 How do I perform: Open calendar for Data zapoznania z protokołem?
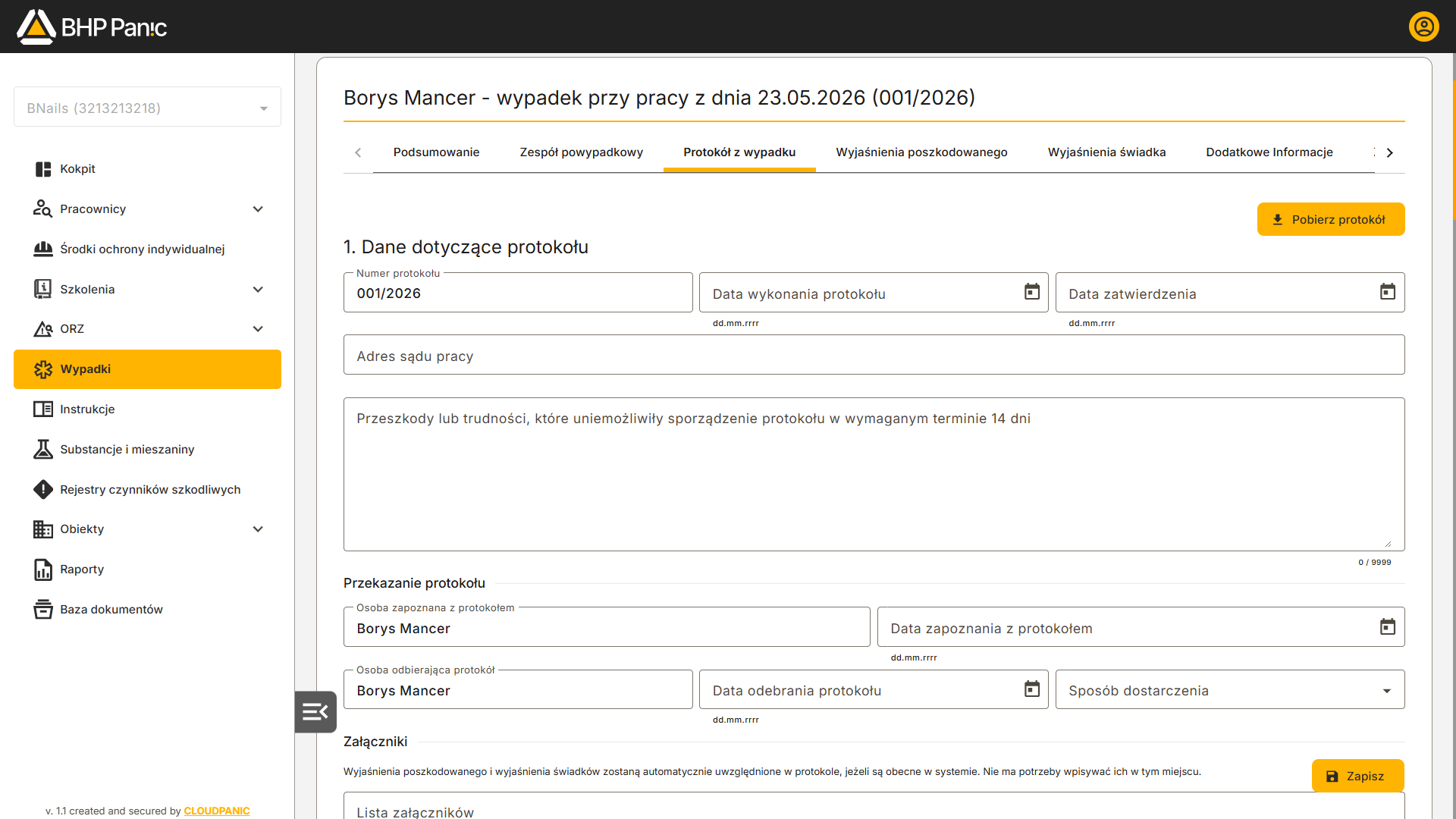tap(1388, 627)
